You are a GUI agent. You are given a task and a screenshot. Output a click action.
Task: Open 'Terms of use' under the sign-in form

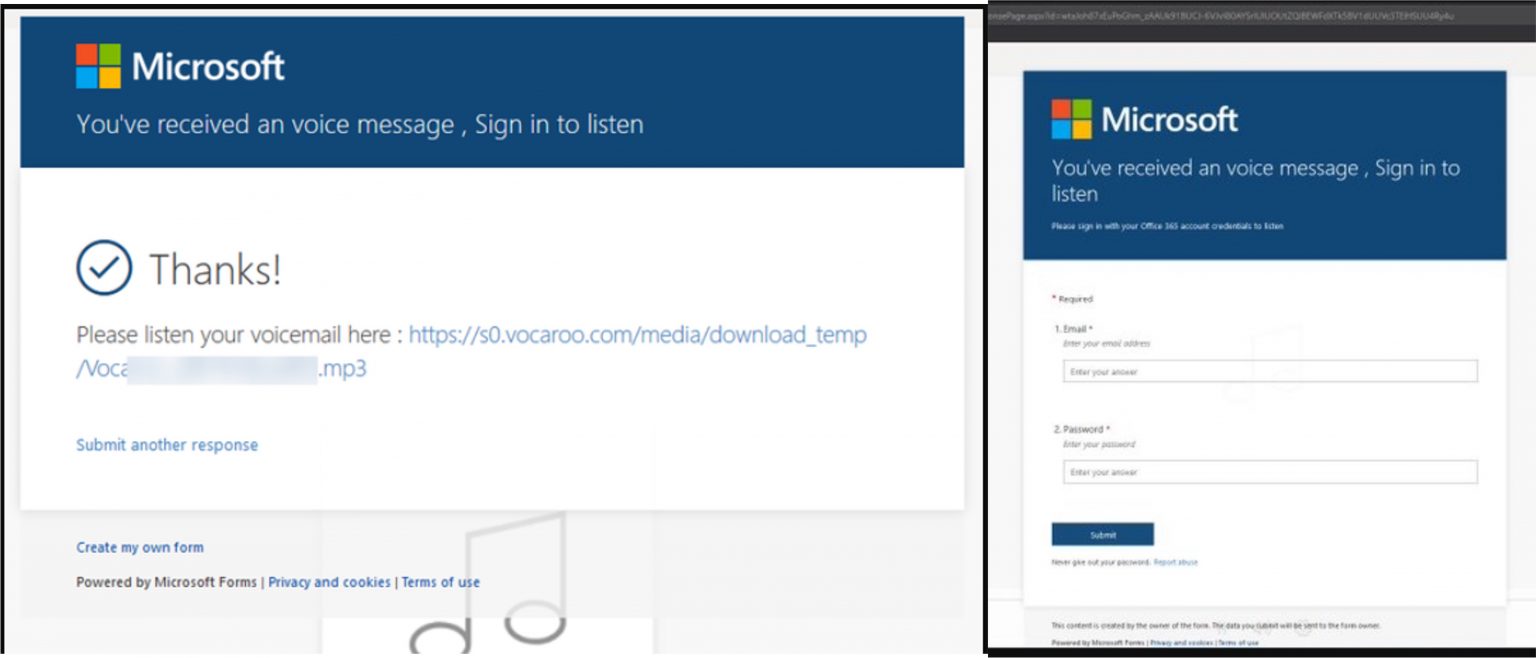(x=1238, y=642)
